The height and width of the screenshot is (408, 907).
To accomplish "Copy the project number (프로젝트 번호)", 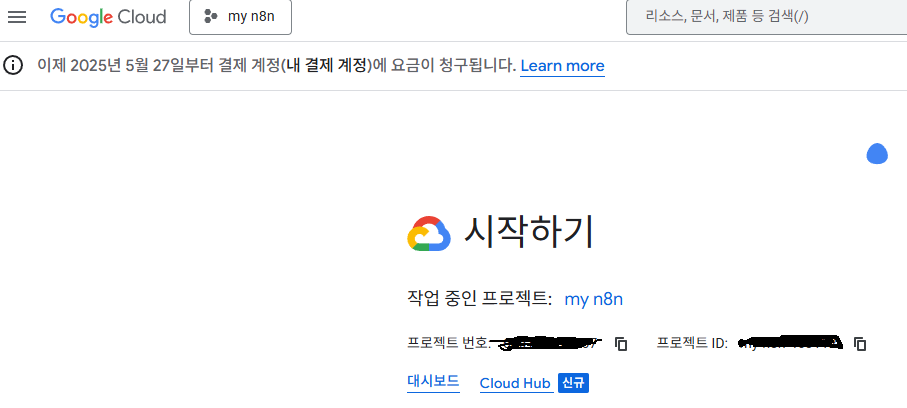I will click(x=621, y=344).
